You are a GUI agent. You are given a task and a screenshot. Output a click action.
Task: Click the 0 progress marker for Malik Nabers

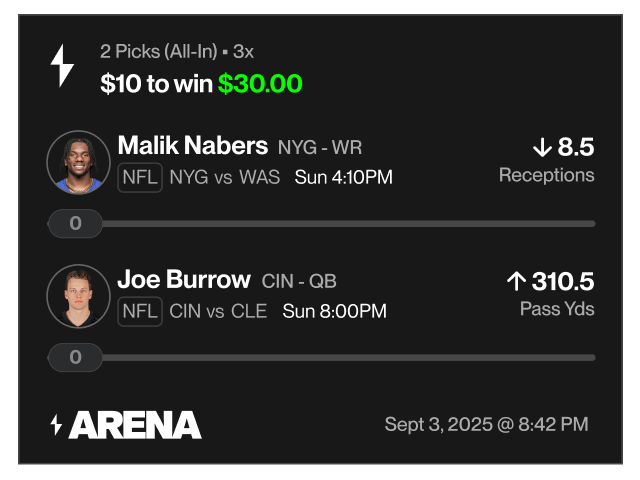coord(75,224)
